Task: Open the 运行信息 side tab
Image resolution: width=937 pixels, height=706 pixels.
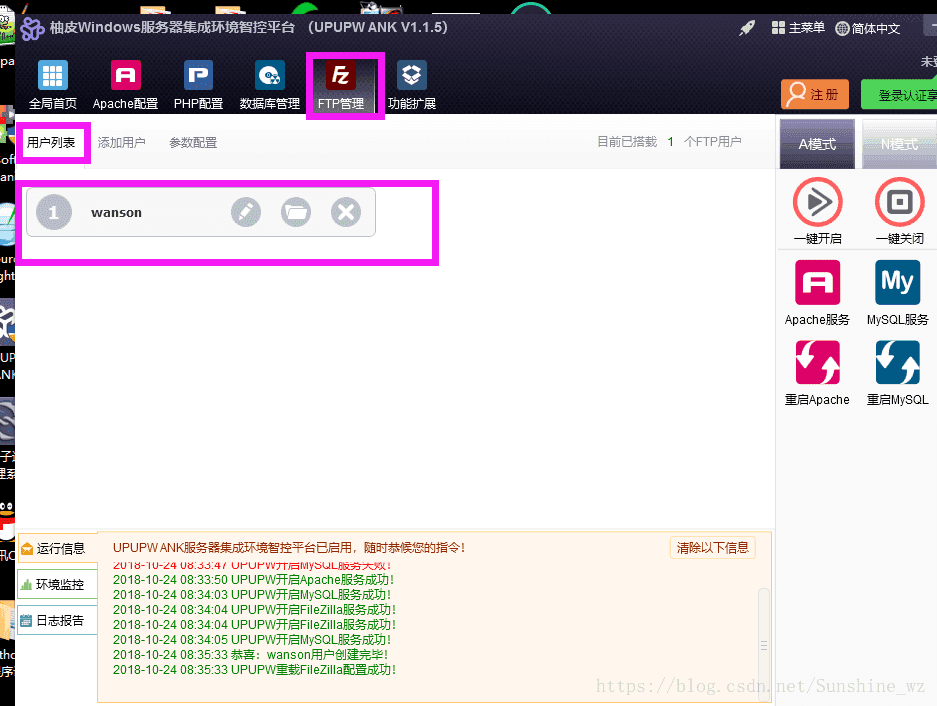Action: coord(58,549)
